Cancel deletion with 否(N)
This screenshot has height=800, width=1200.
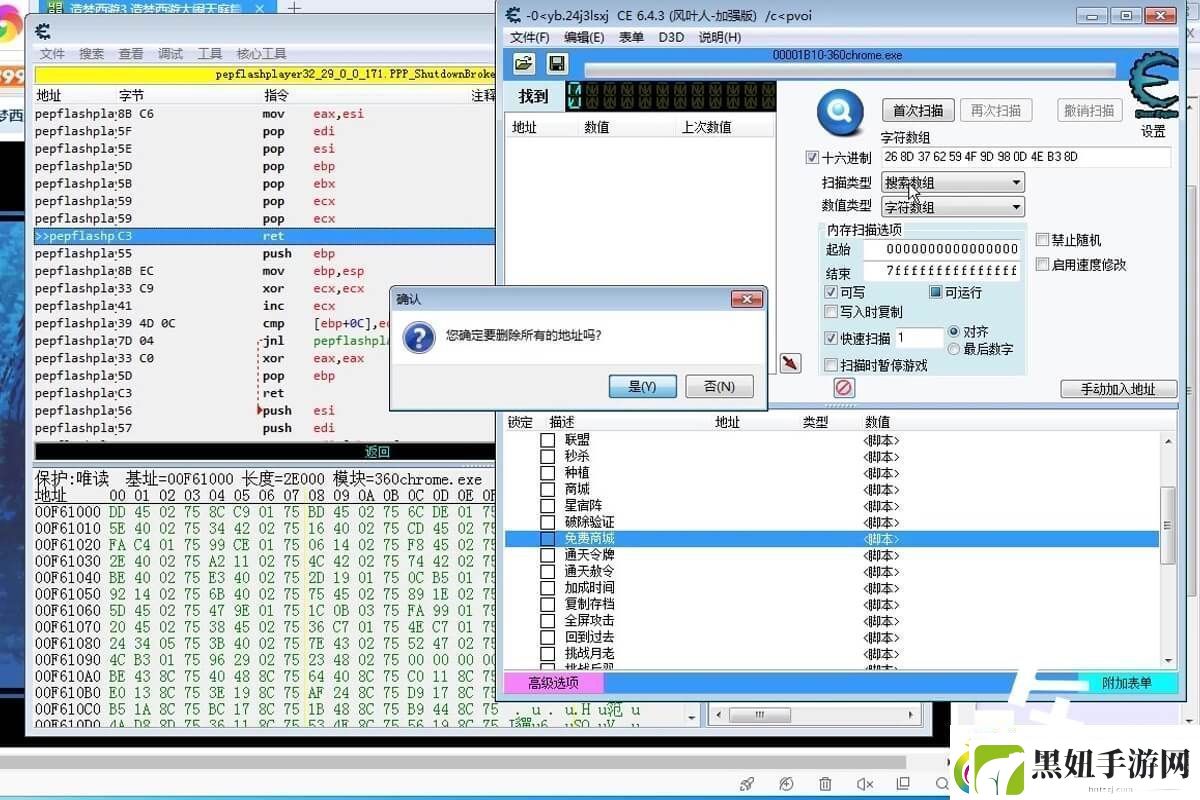tap(719, 386)
